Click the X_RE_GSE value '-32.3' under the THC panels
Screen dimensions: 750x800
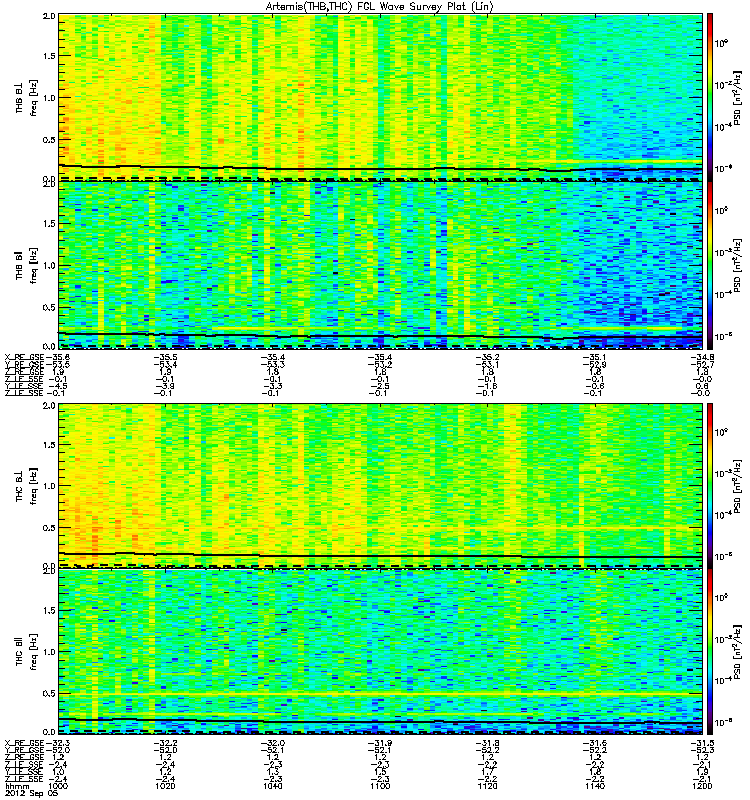click(x=58, y=743)
